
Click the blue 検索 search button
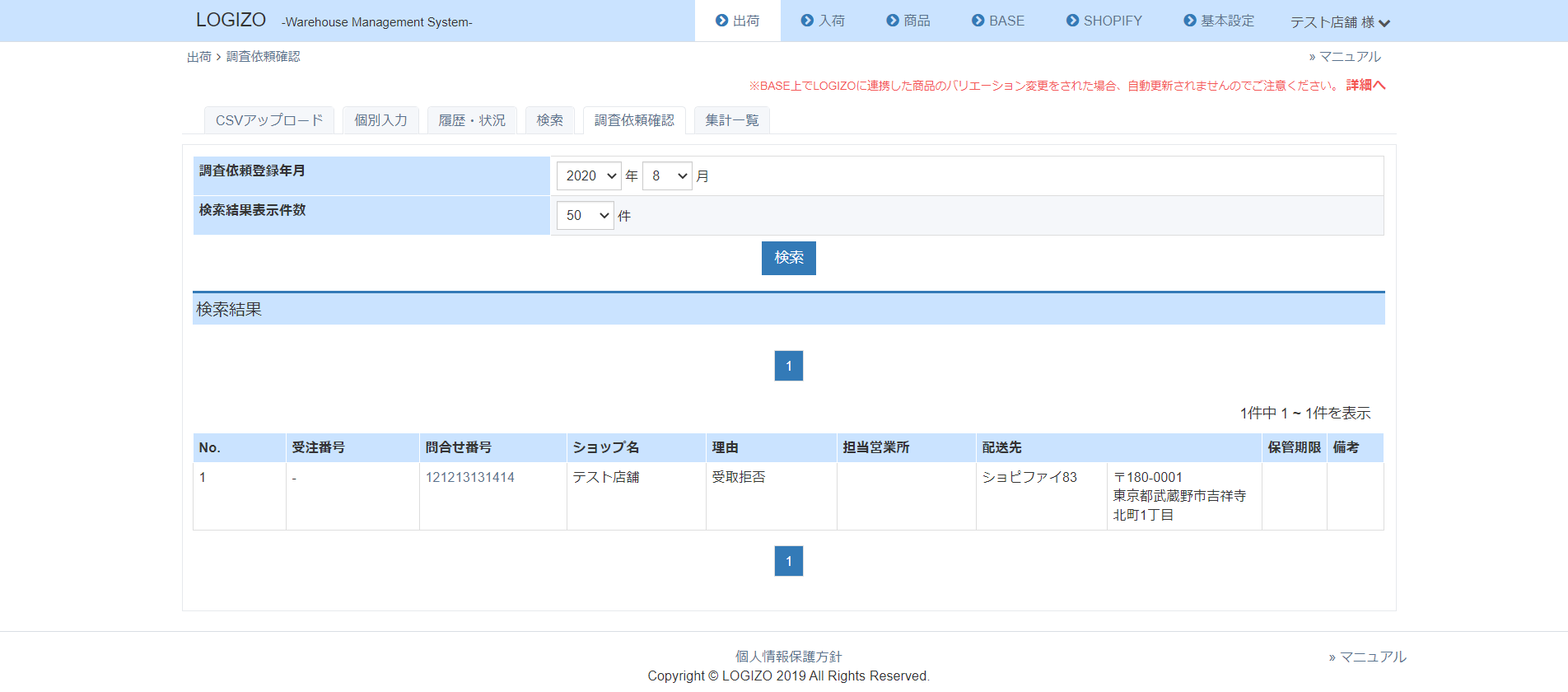pyautogui.click(x=789, y=258)
